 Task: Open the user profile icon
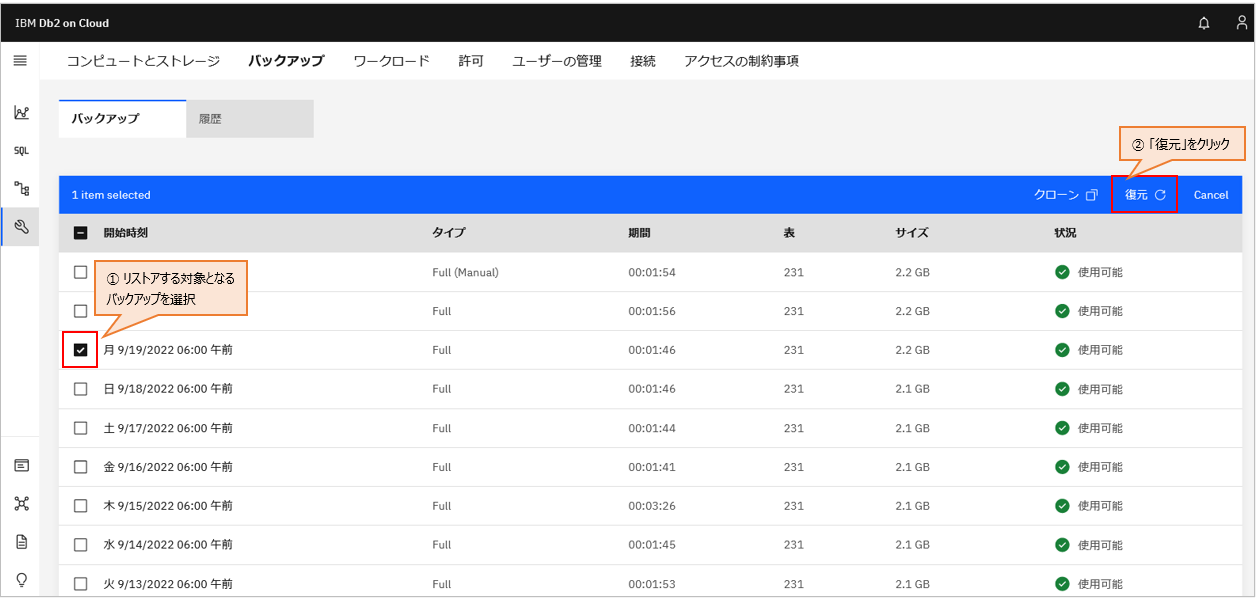[1240, 22]
